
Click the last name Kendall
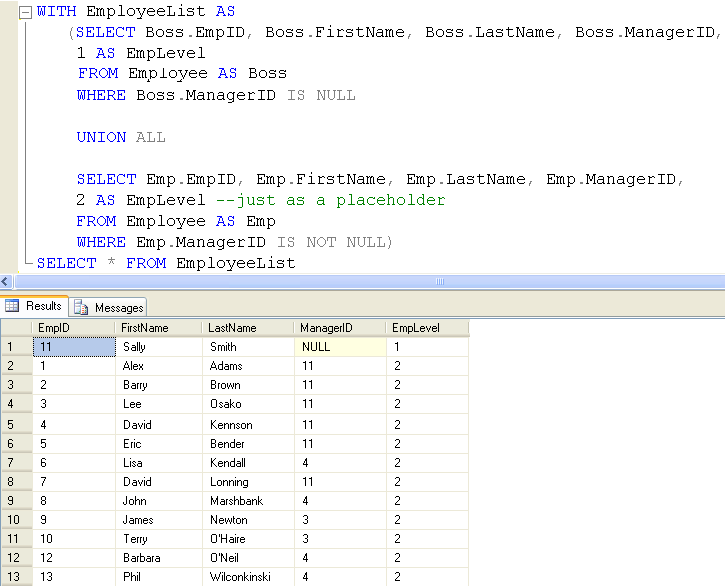228,463
